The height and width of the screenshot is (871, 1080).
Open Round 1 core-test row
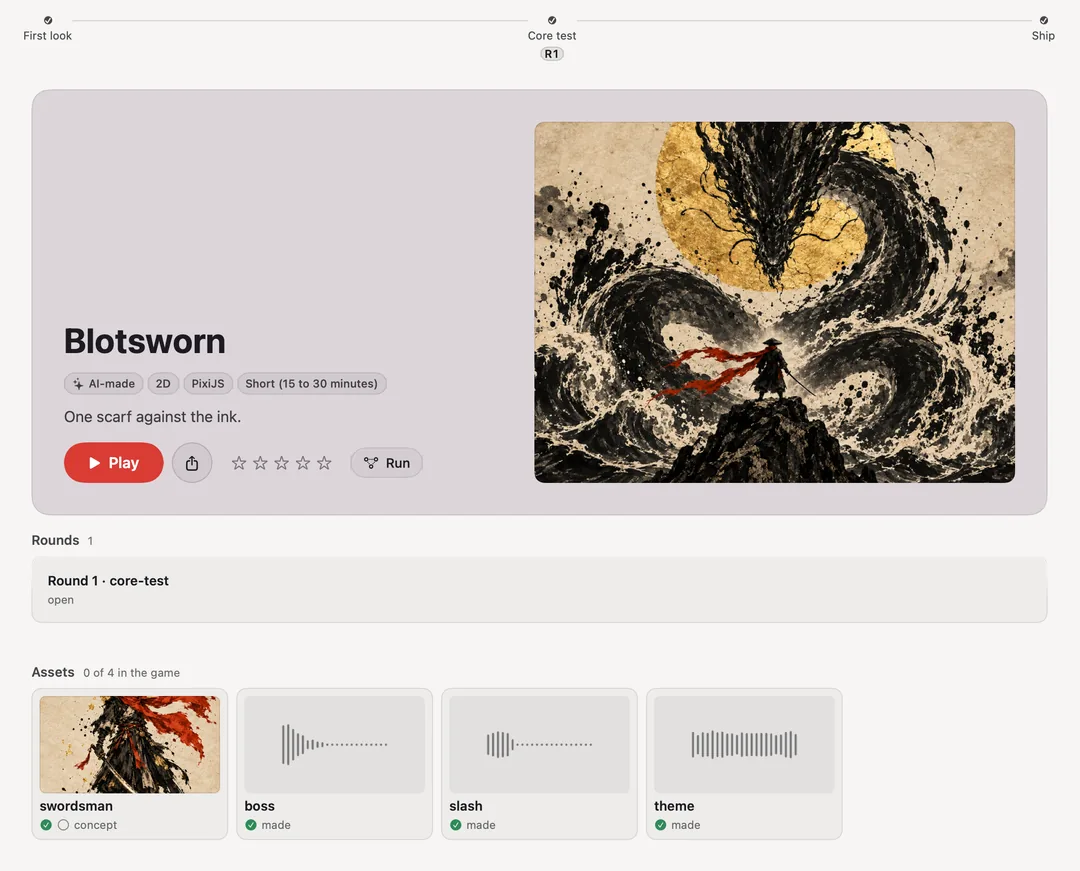click(x=539, y=589)
